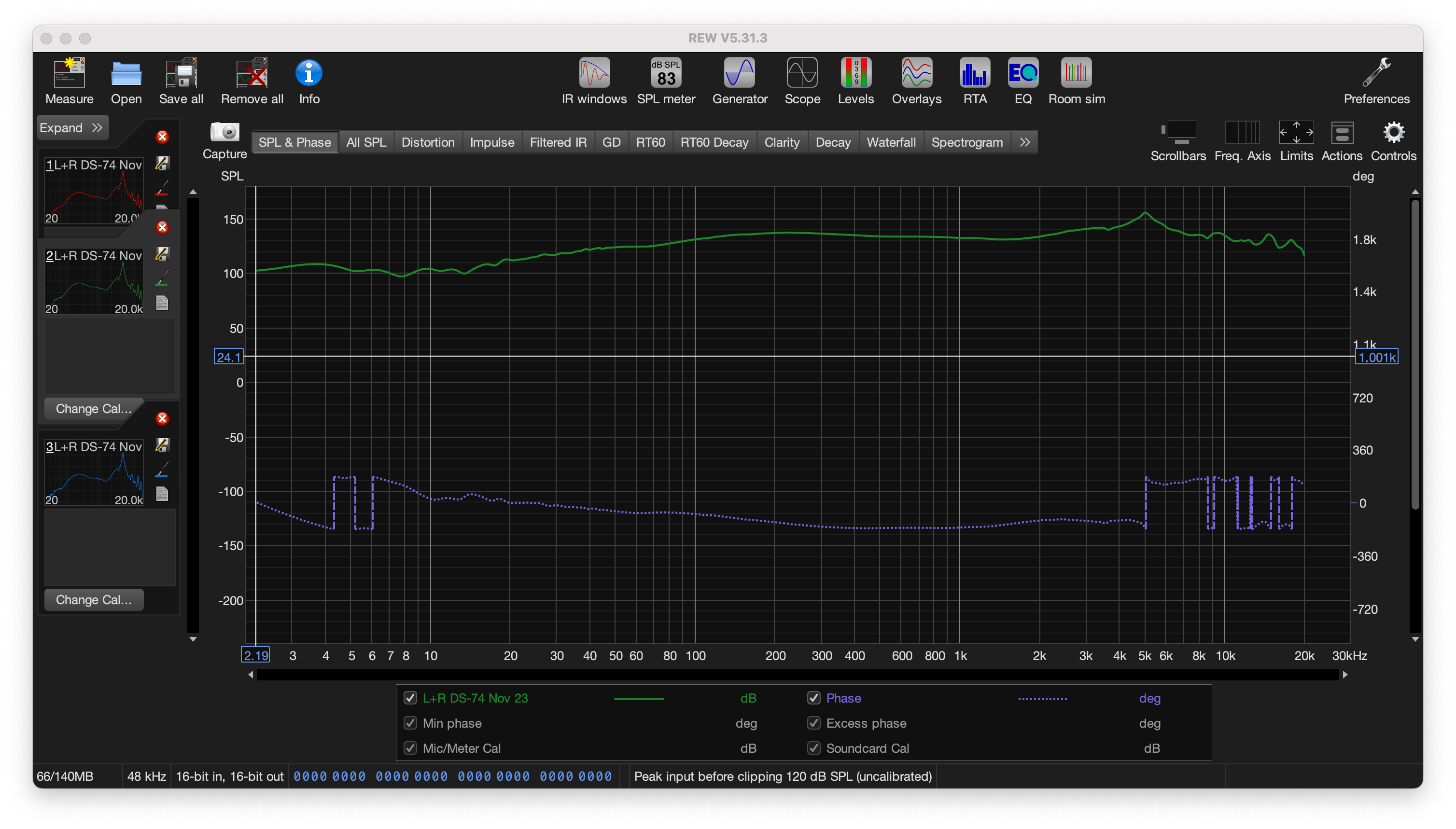The height and width of the screenshot is (829, 1456).
Task: Toggle the Min phase checkbox
Action: tap(410, 723)
